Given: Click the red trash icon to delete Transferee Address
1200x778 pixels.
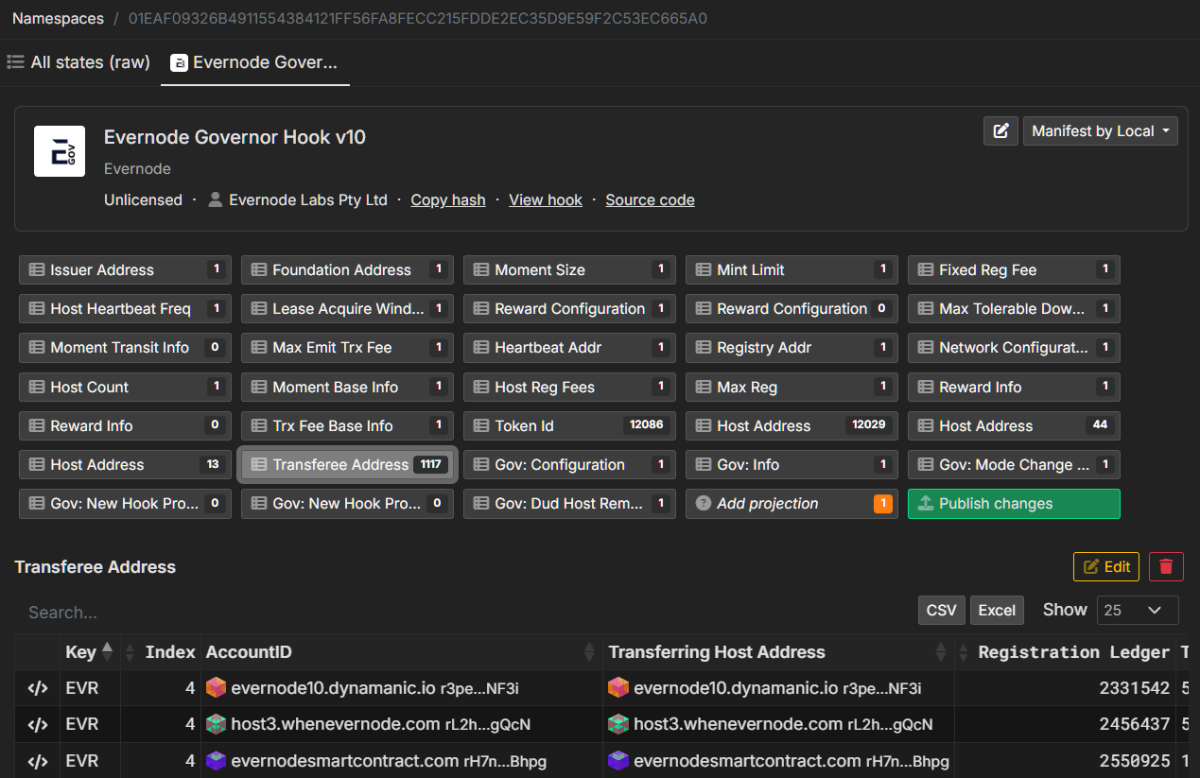Looking at the screenshot, I should [x=1166, y=566].
